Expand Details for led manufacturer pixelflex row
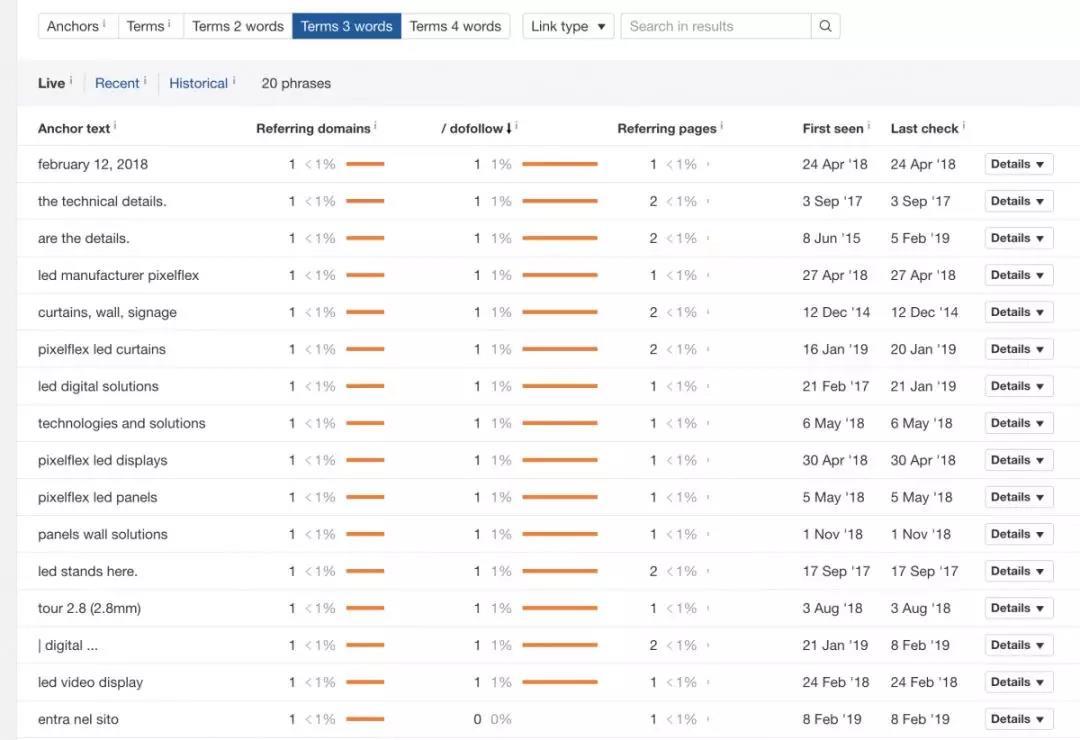This screenshot has width=1080, height=740. [x=1018, y=275]
